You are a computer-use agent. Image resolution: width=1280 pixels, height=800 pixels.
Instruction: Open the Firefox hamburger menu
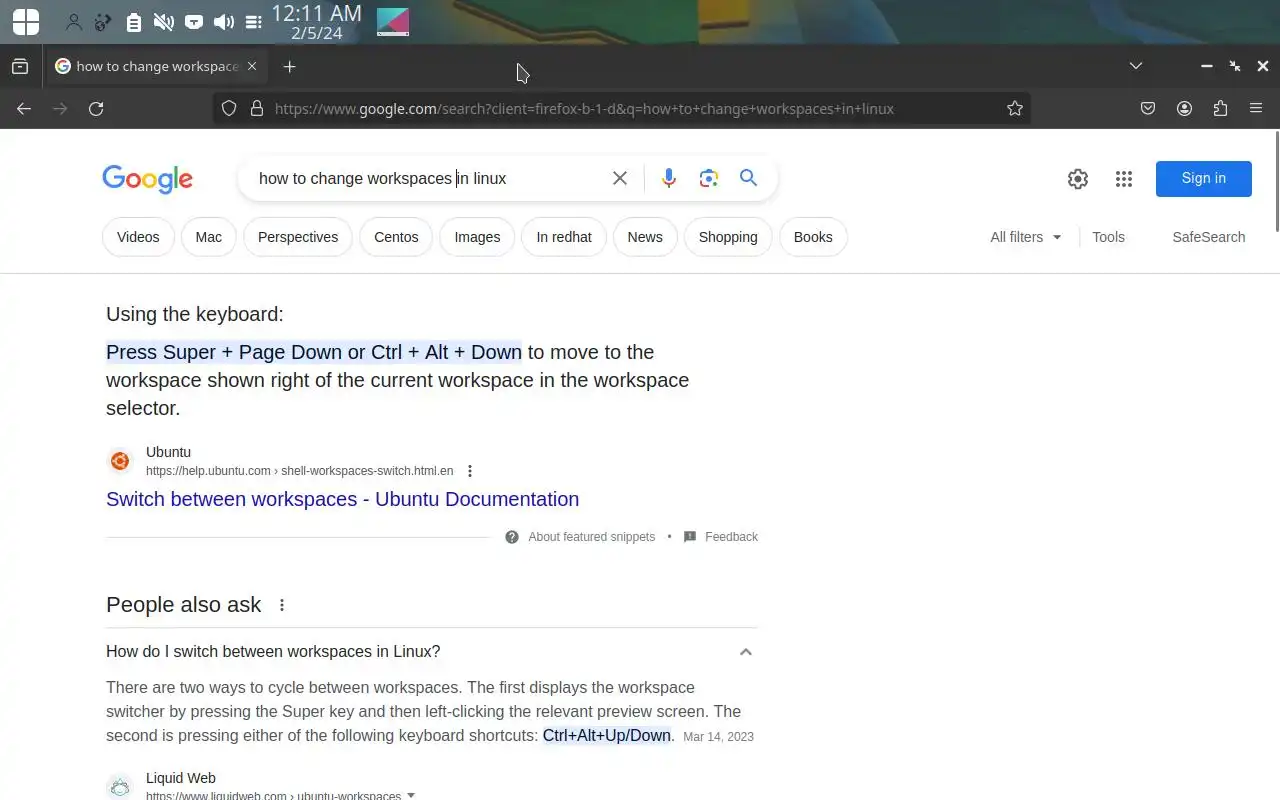[x=1256, y=108]
